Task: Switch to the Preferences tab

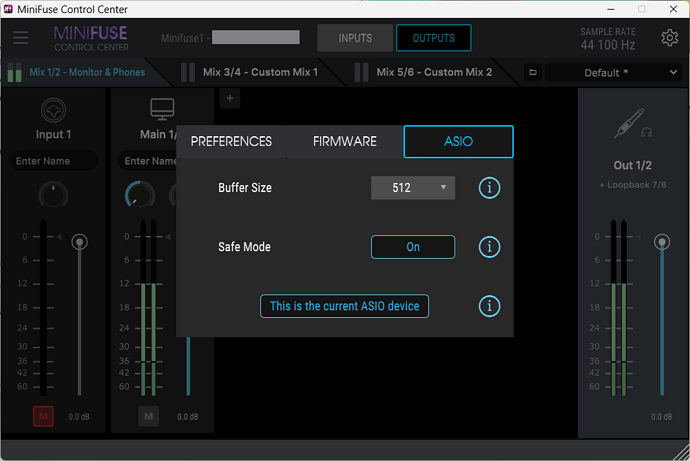Action: coord(231,142)
